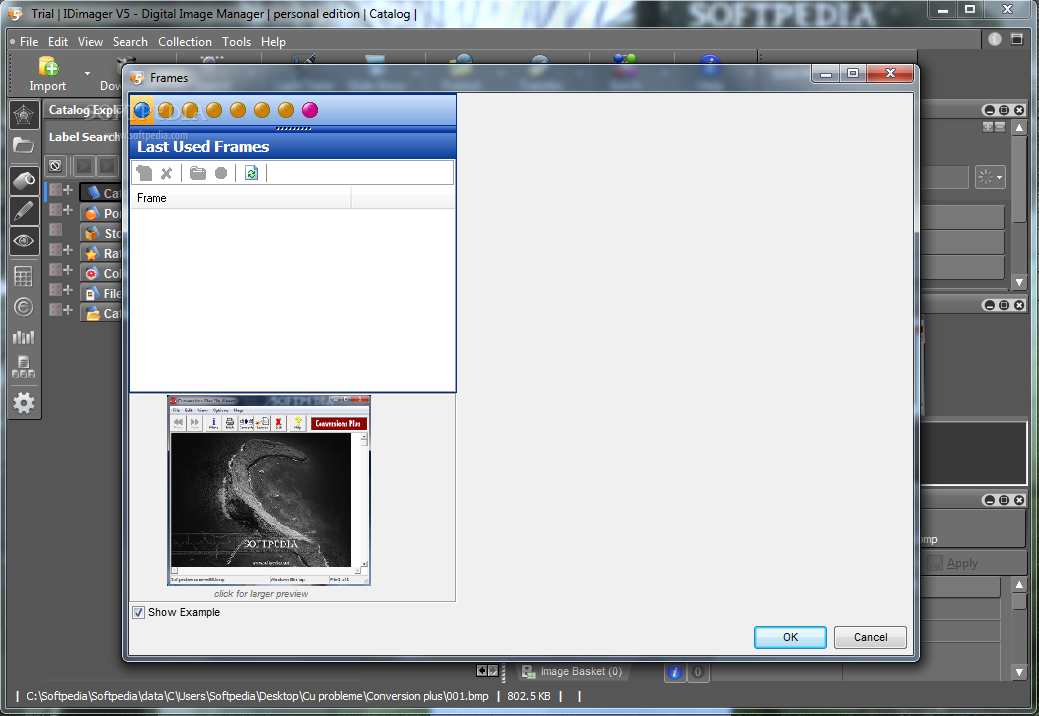Select the orange ball next to the magenta ball
The width and height of the screenshot is (1039, 716).
click(286, 110)
